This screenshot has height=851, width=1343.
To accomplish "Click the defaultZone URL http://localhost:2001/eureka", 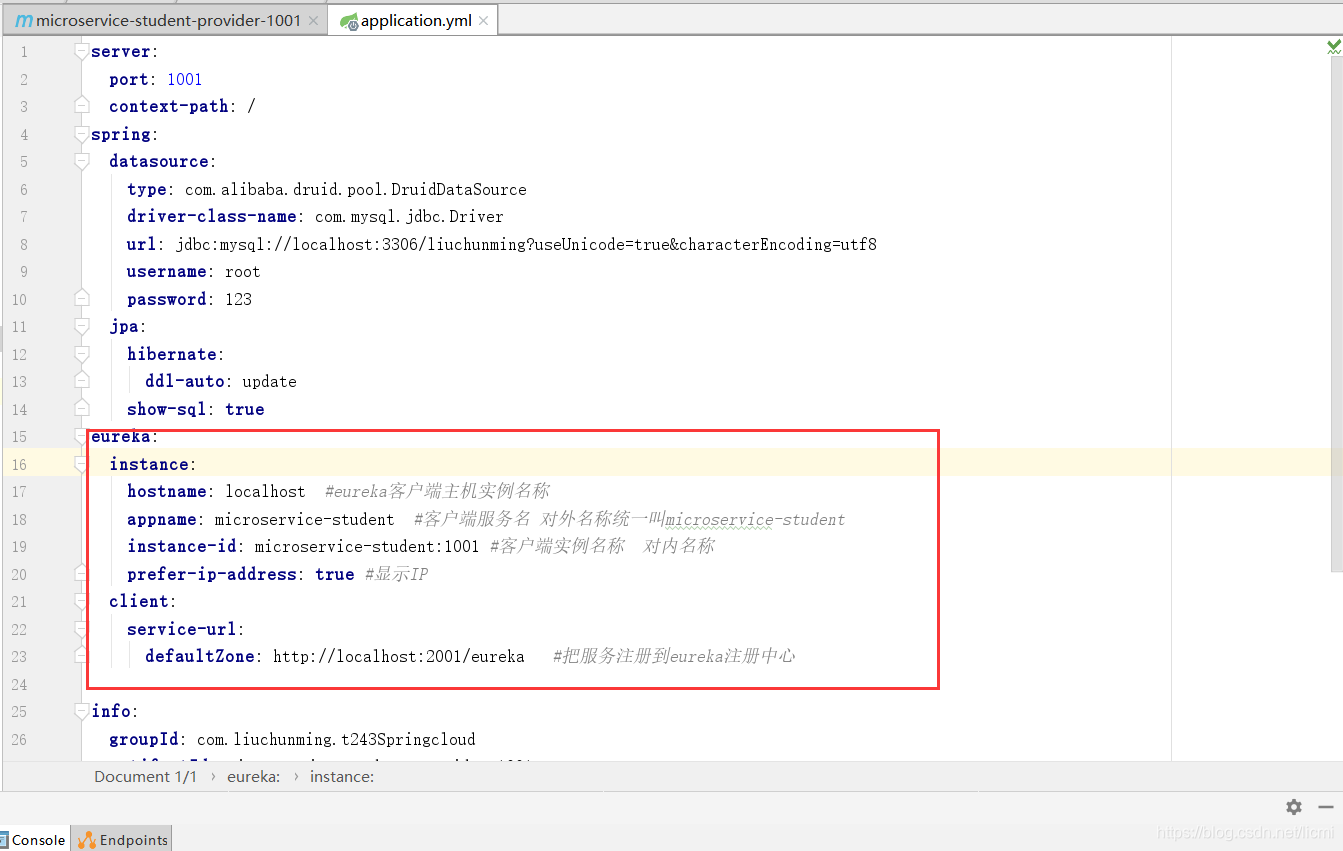I will tap(399, 656).
